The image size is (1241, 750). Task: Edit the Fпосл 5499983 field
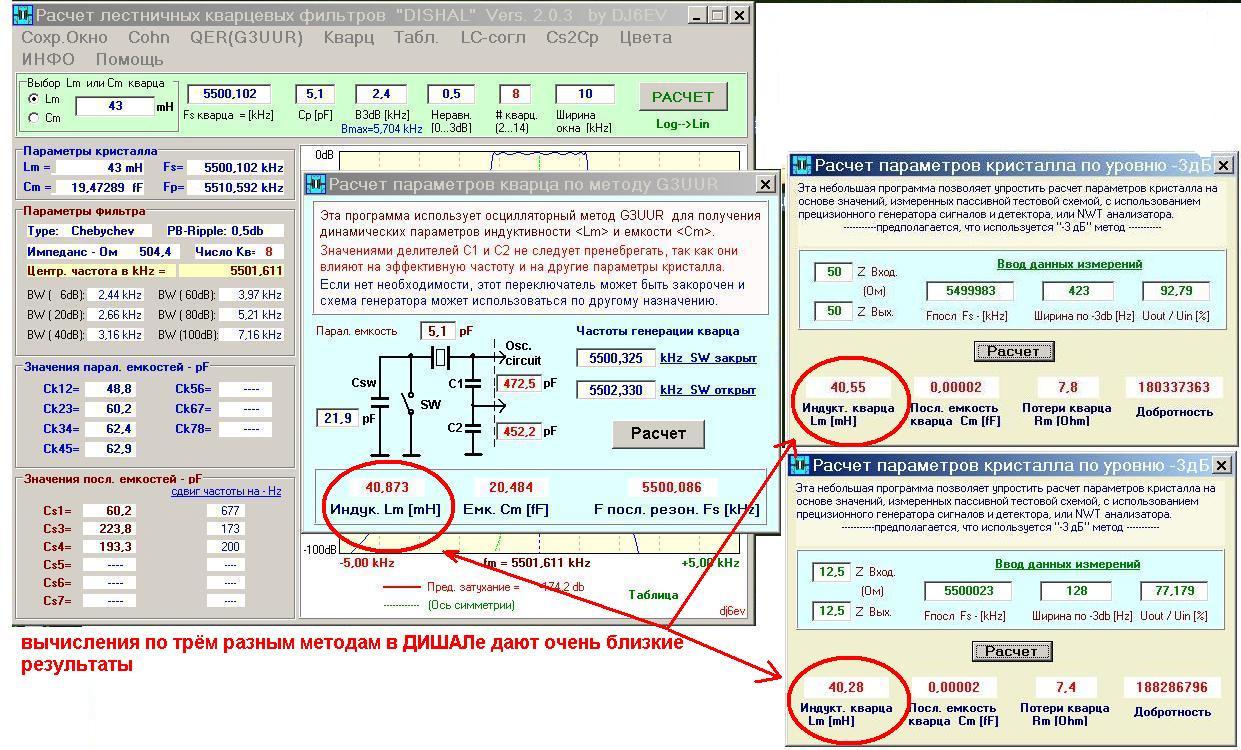968,291
